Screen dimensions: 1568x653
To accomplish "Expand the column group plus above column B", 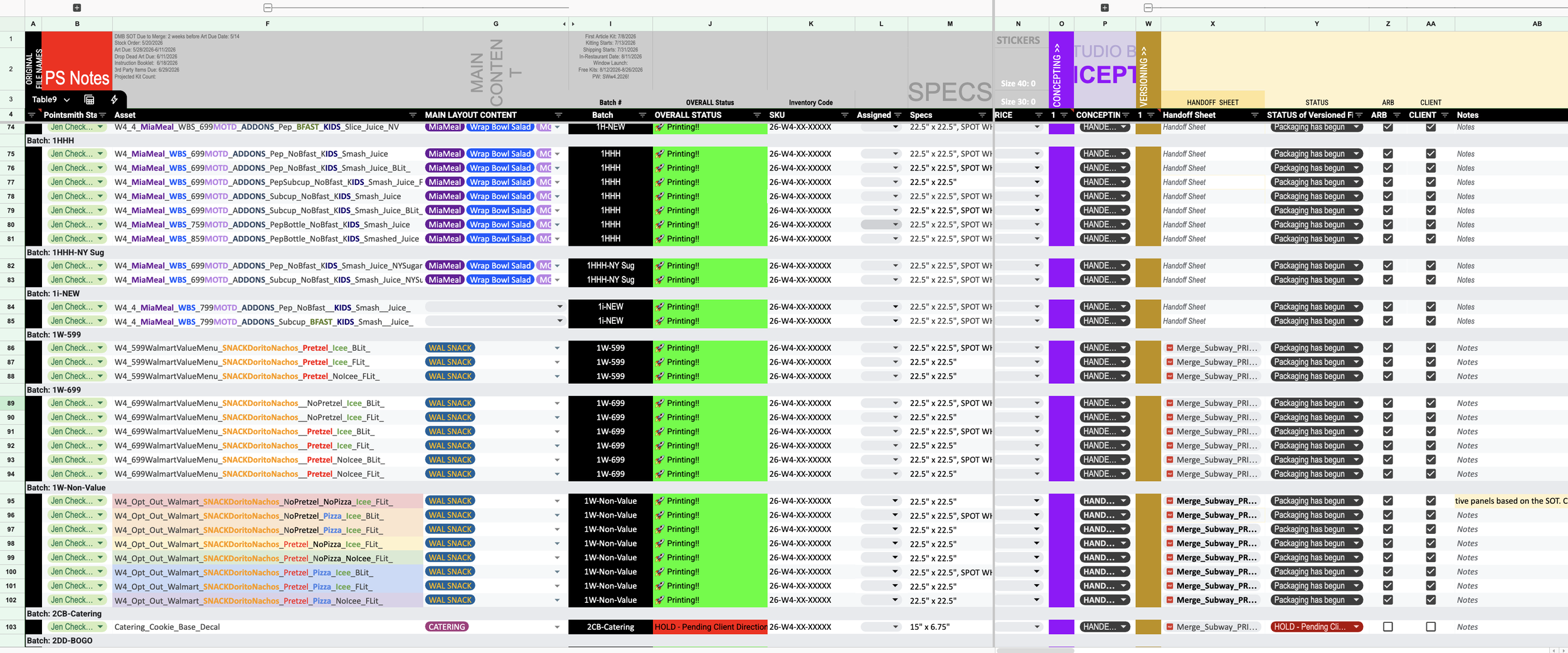I will coord(77,8).
